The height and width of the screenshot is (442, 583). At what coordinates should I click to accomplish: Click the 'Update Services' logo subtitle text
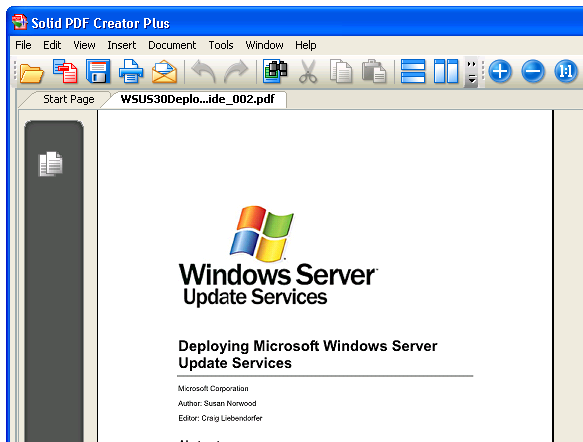tap(255, 297)
